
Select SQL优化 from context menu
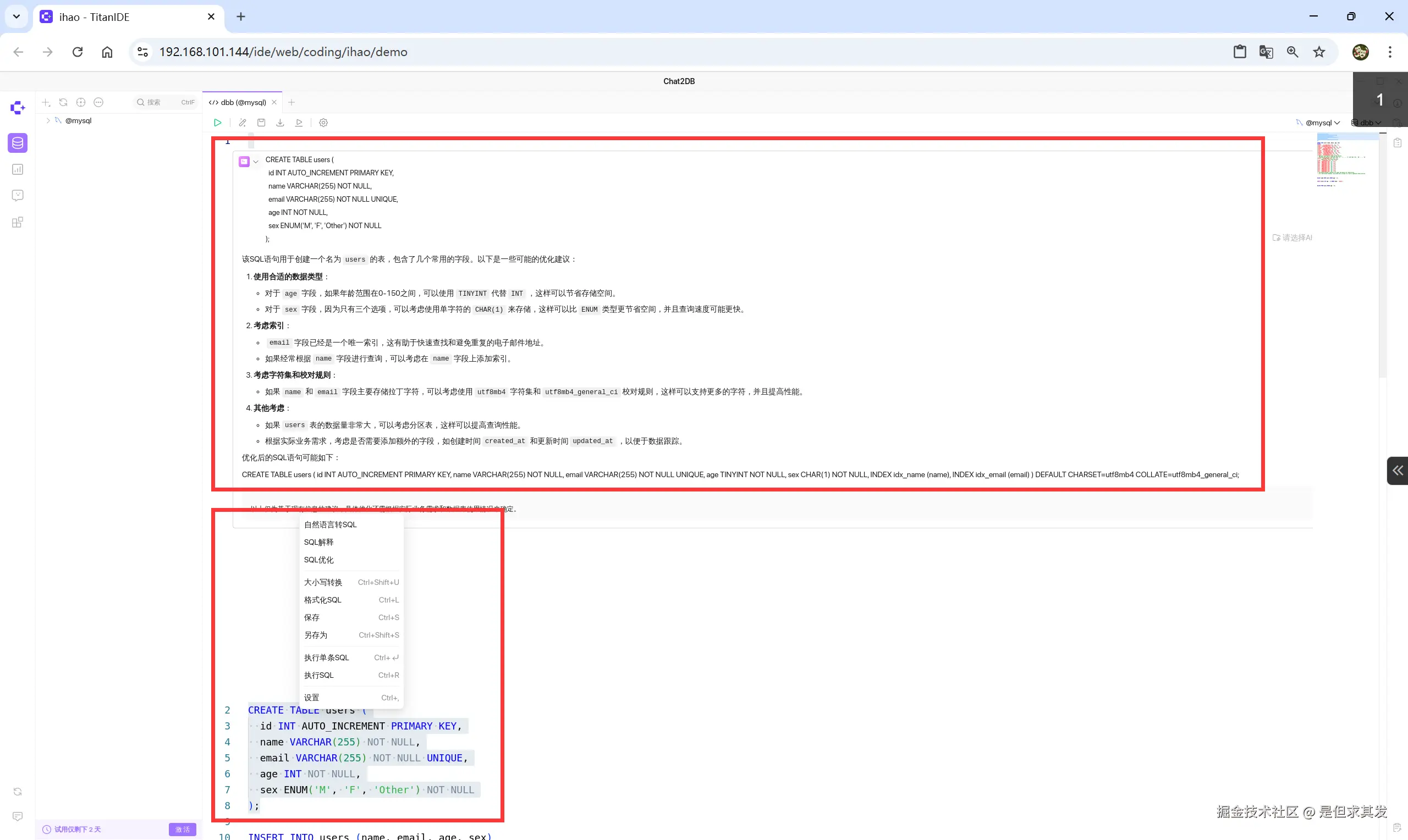point(319,560)
